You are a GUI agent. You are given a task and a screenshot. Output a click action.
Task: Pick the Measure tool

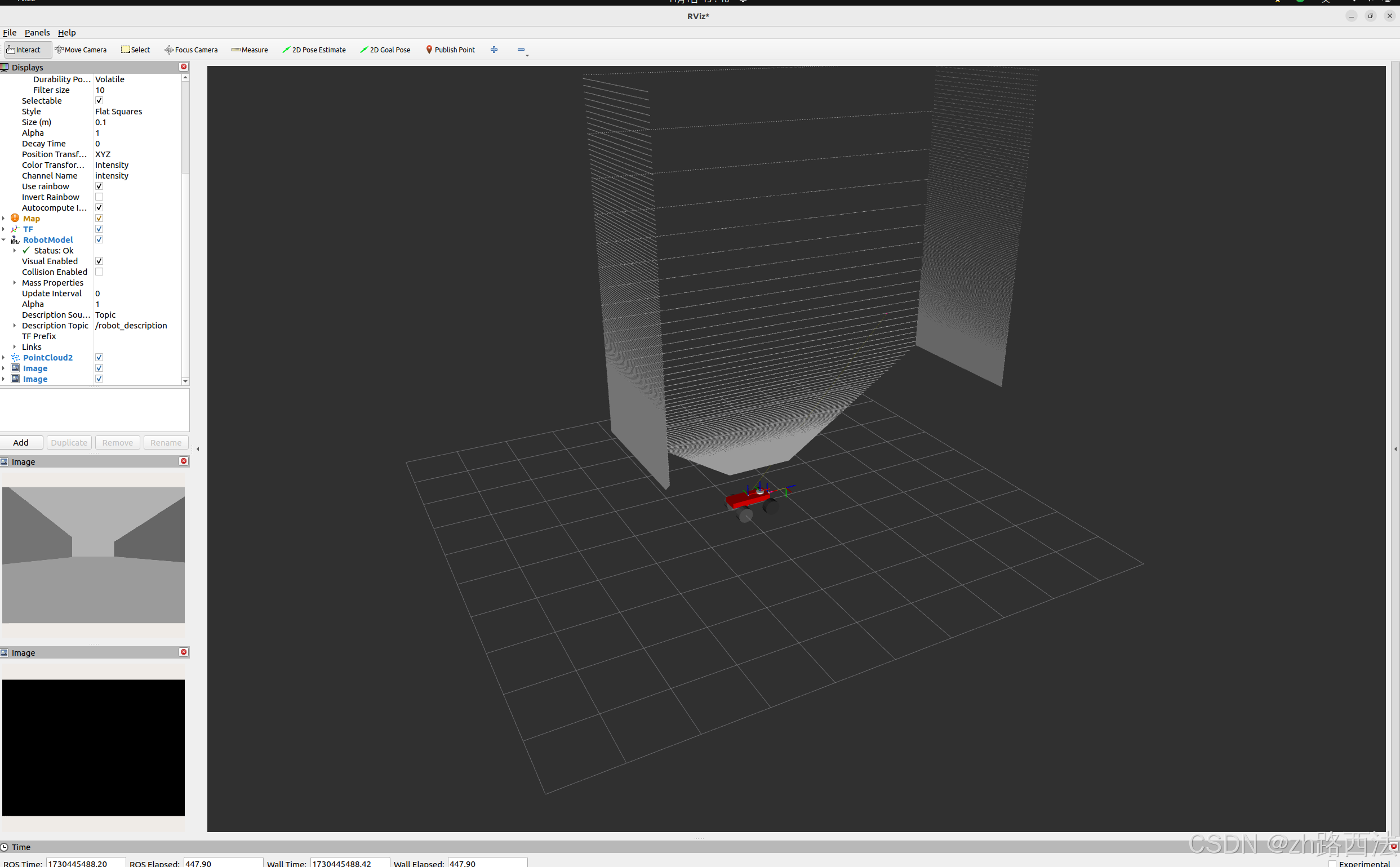click(x=250, y=50)
